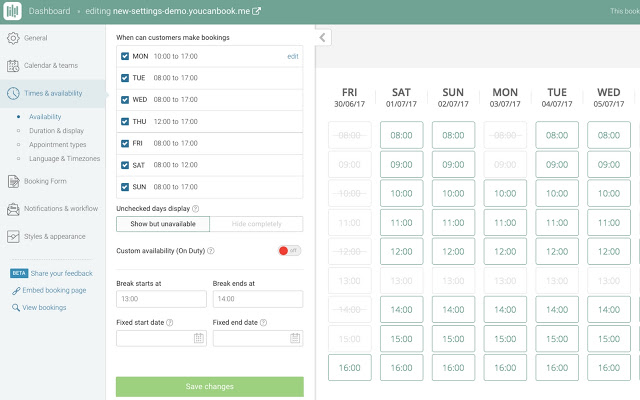Screen dimensions: 640x400
Task: Click the General settings gear icon
Action: click(13, 38)
